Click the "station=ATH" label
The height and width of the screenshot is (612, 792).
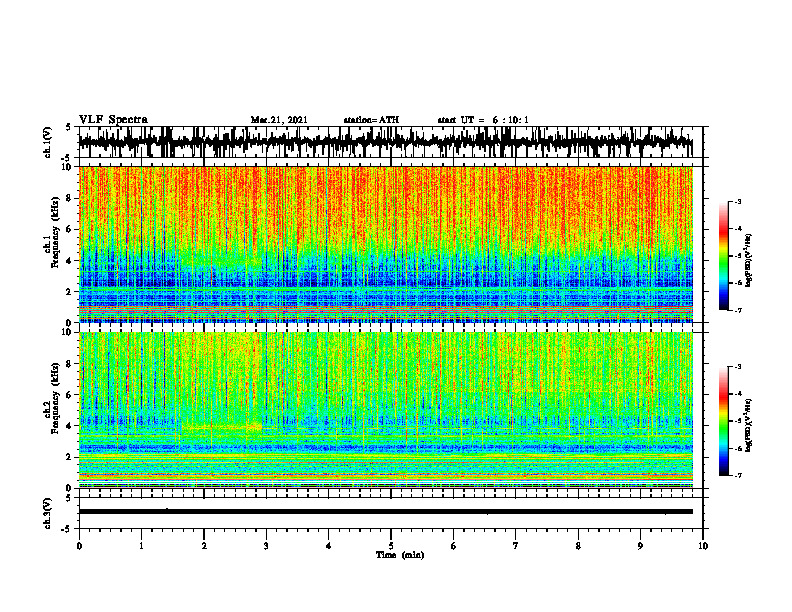tap(371, 120)
